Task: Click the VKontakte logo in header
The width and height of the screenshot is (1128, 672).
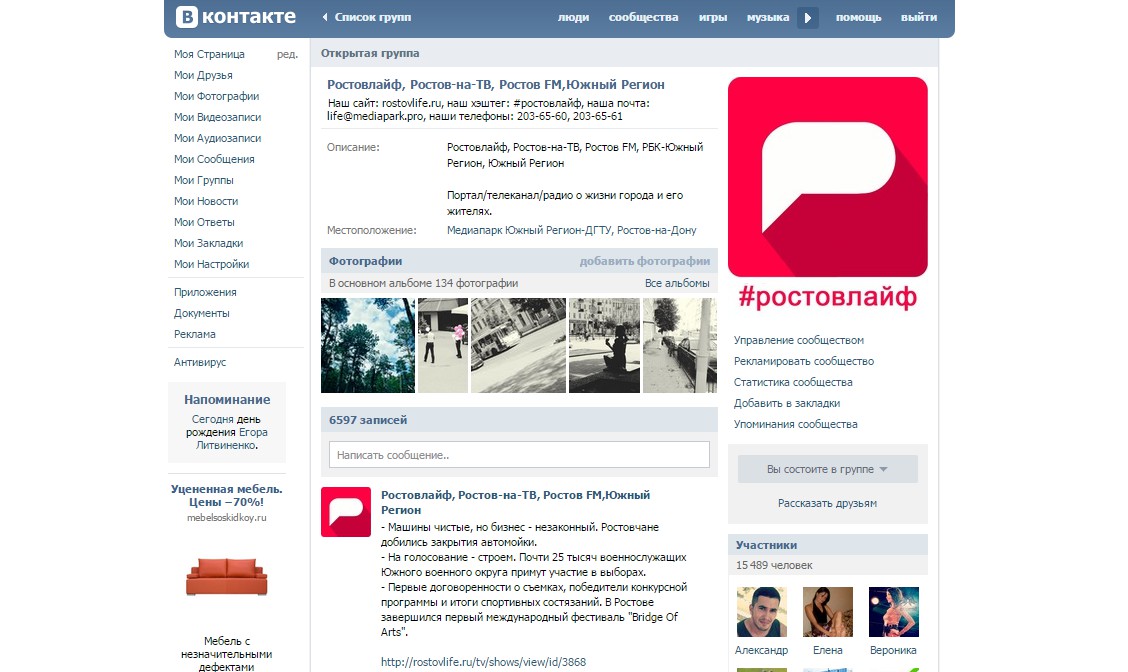Action: [236, 17]
